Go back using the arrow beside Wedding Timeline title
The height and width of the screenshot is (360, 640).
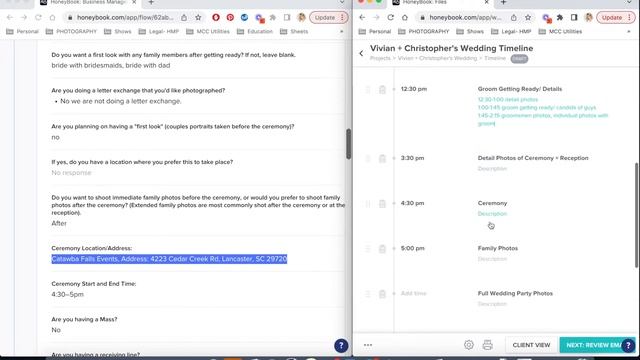click(x=361, y=53)
